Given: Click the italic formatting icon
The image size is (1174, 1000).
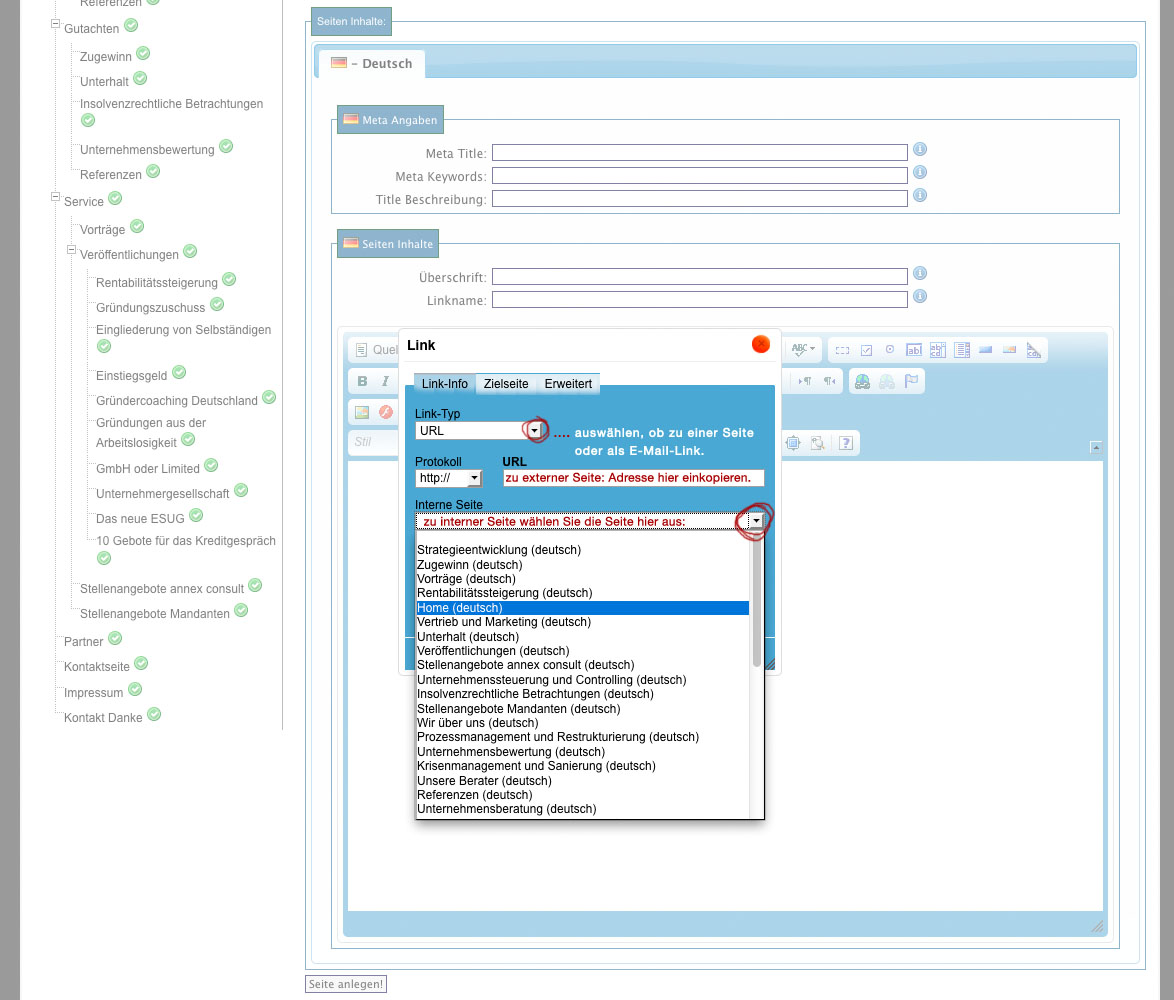Looking at the screenshot, I should (x=385, y=381).
